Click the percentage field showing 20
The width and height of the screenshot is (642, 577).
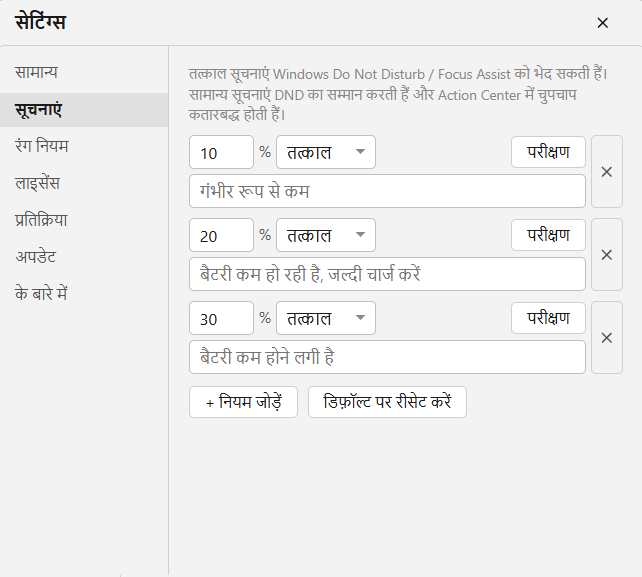click(x=221, y=235)
